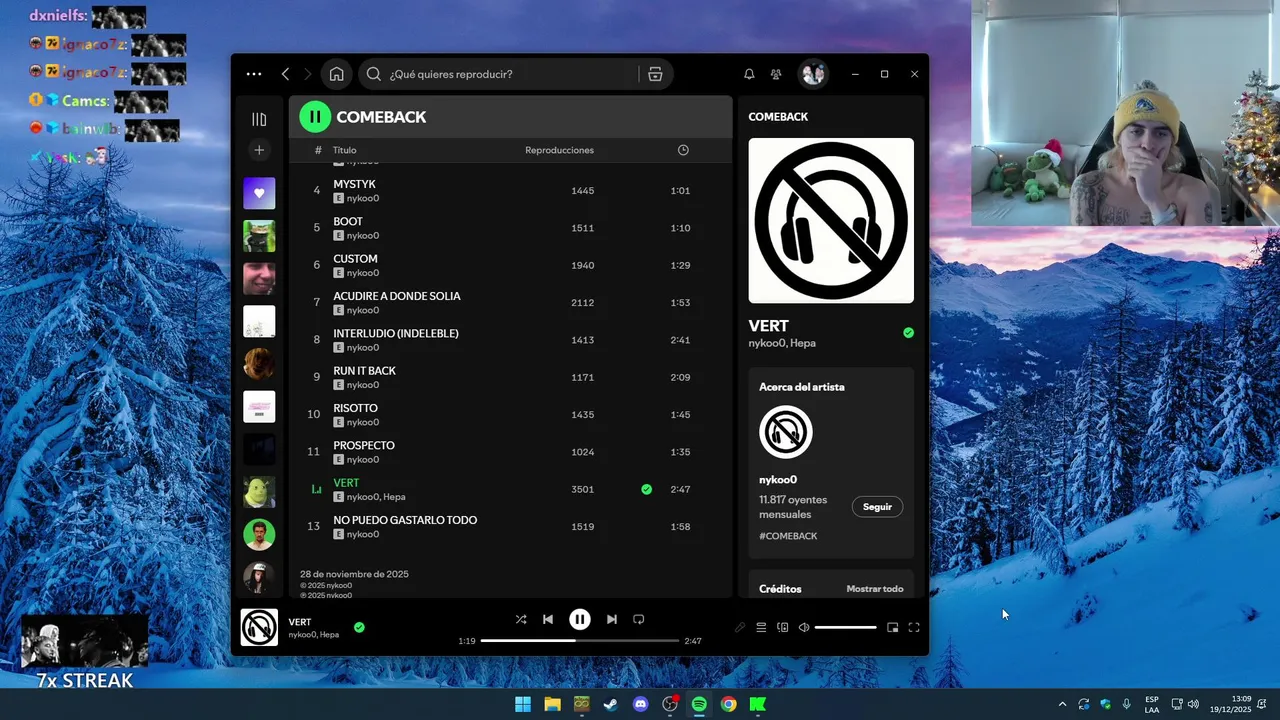
Task: Open Steam from the taskbar
Action: click(x=610, y=704)
